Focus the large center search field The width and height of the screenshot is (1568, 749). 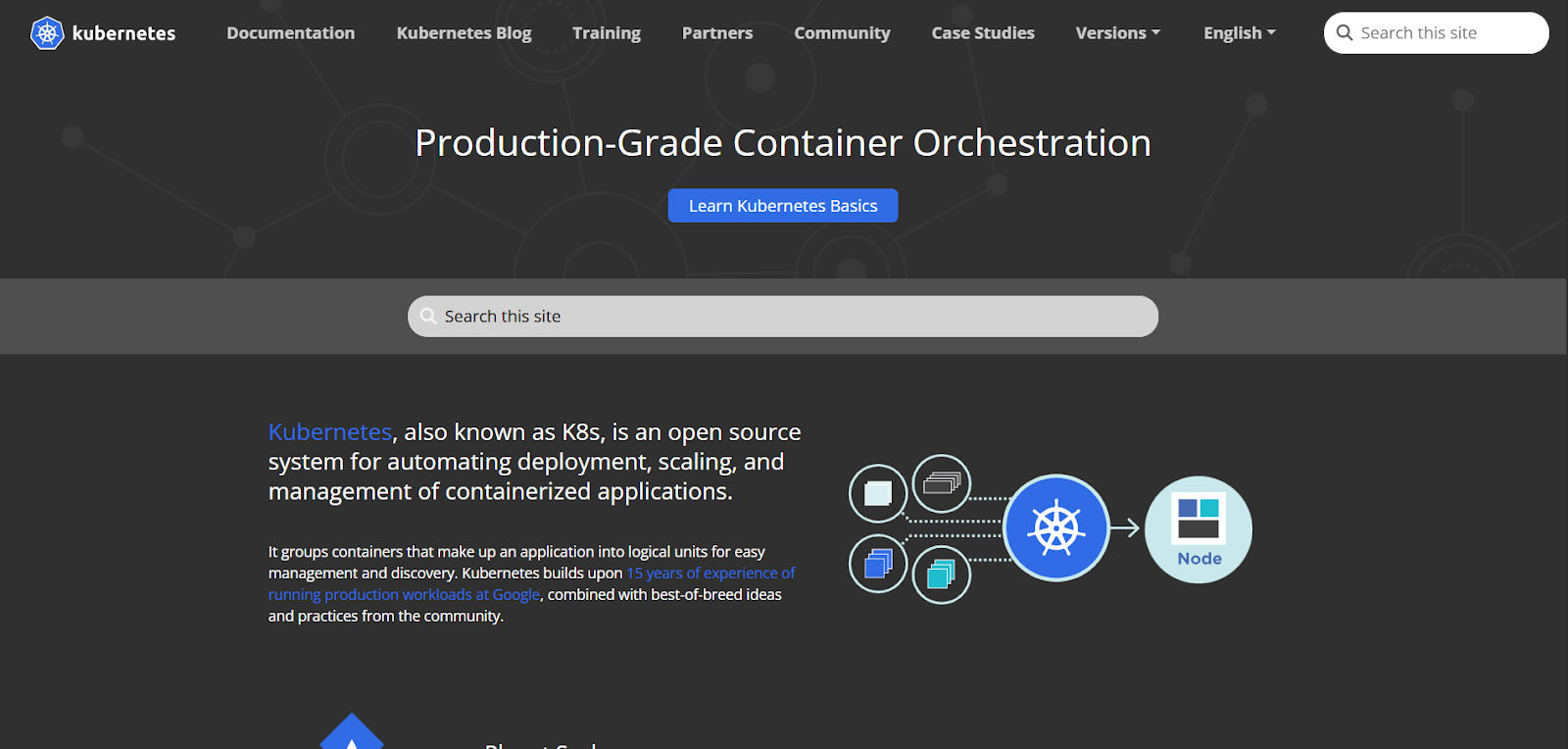pyautogui.click(x=783, y=317)
